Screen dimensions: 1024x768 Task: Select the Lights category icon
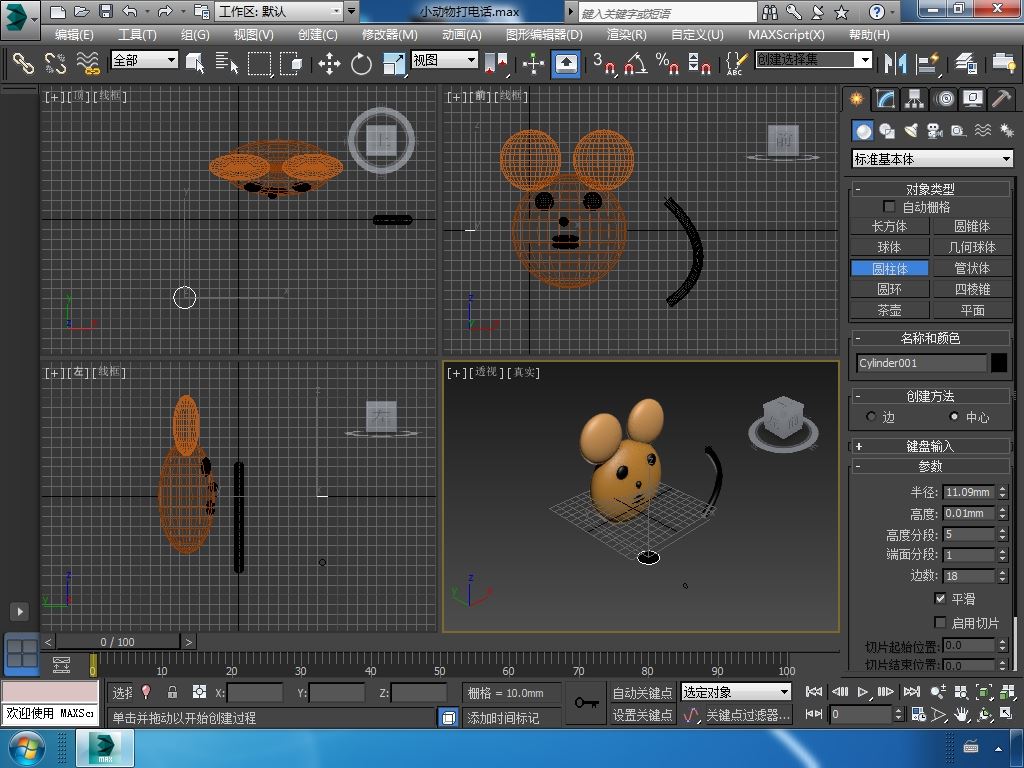pyautogui.click(x=911, y=131)
